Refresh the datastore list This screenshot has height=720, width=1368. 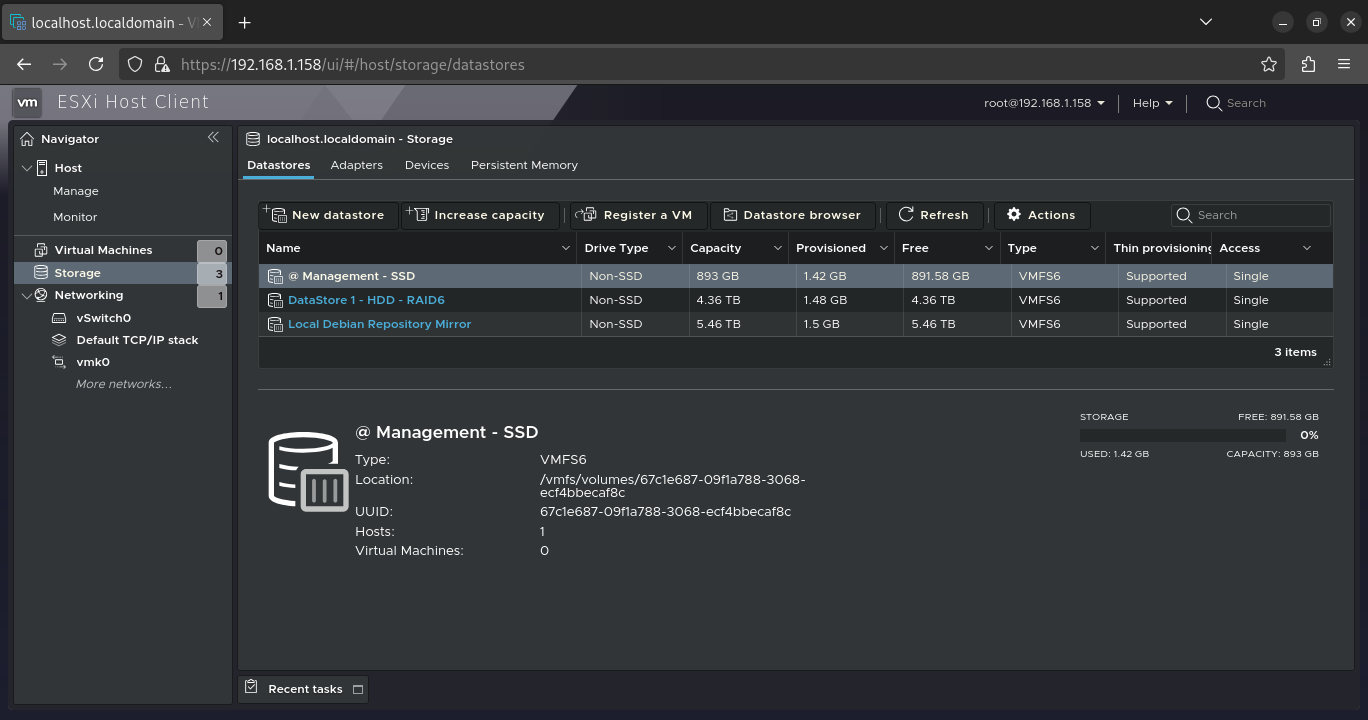point(934,215)
